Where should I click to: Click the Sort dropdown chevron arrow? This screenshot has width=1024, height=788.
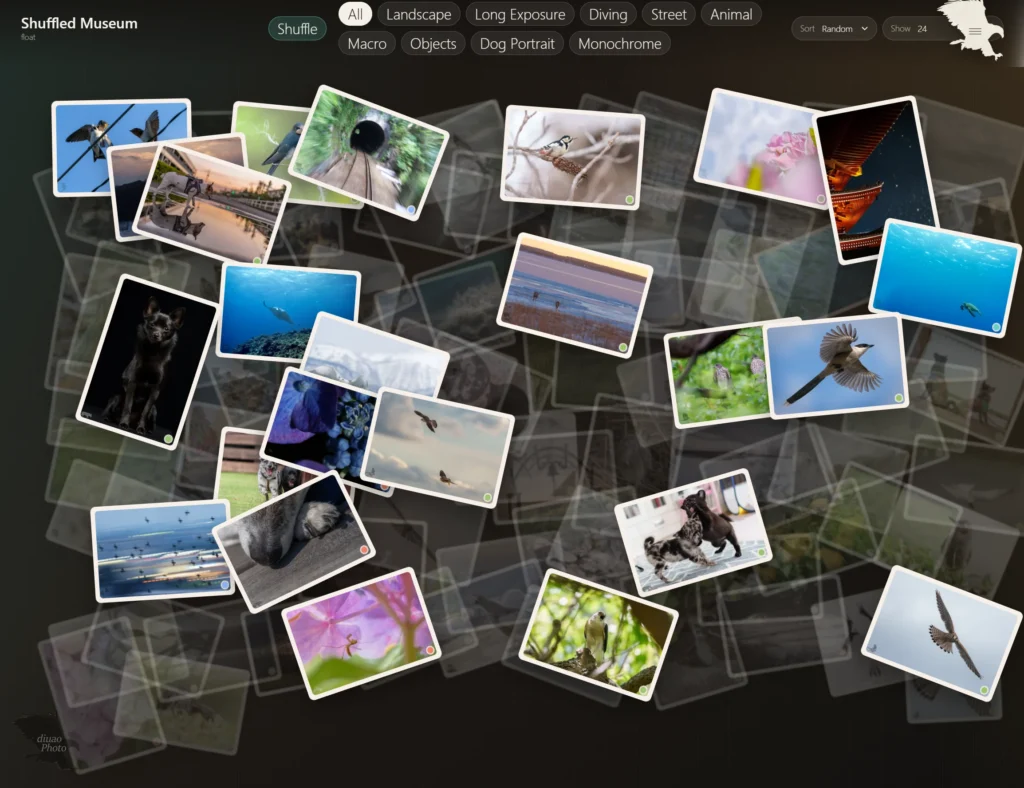click(x=864, y=29)
